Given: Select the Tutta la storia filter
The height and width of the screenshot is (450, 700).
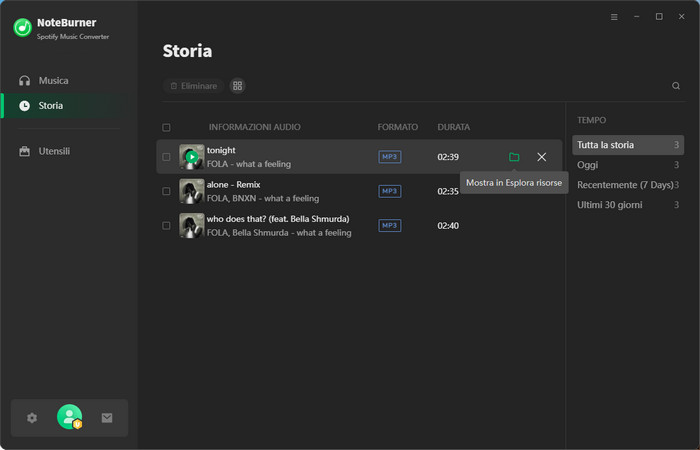Looking at the screenshot, I should click(628, 145).
